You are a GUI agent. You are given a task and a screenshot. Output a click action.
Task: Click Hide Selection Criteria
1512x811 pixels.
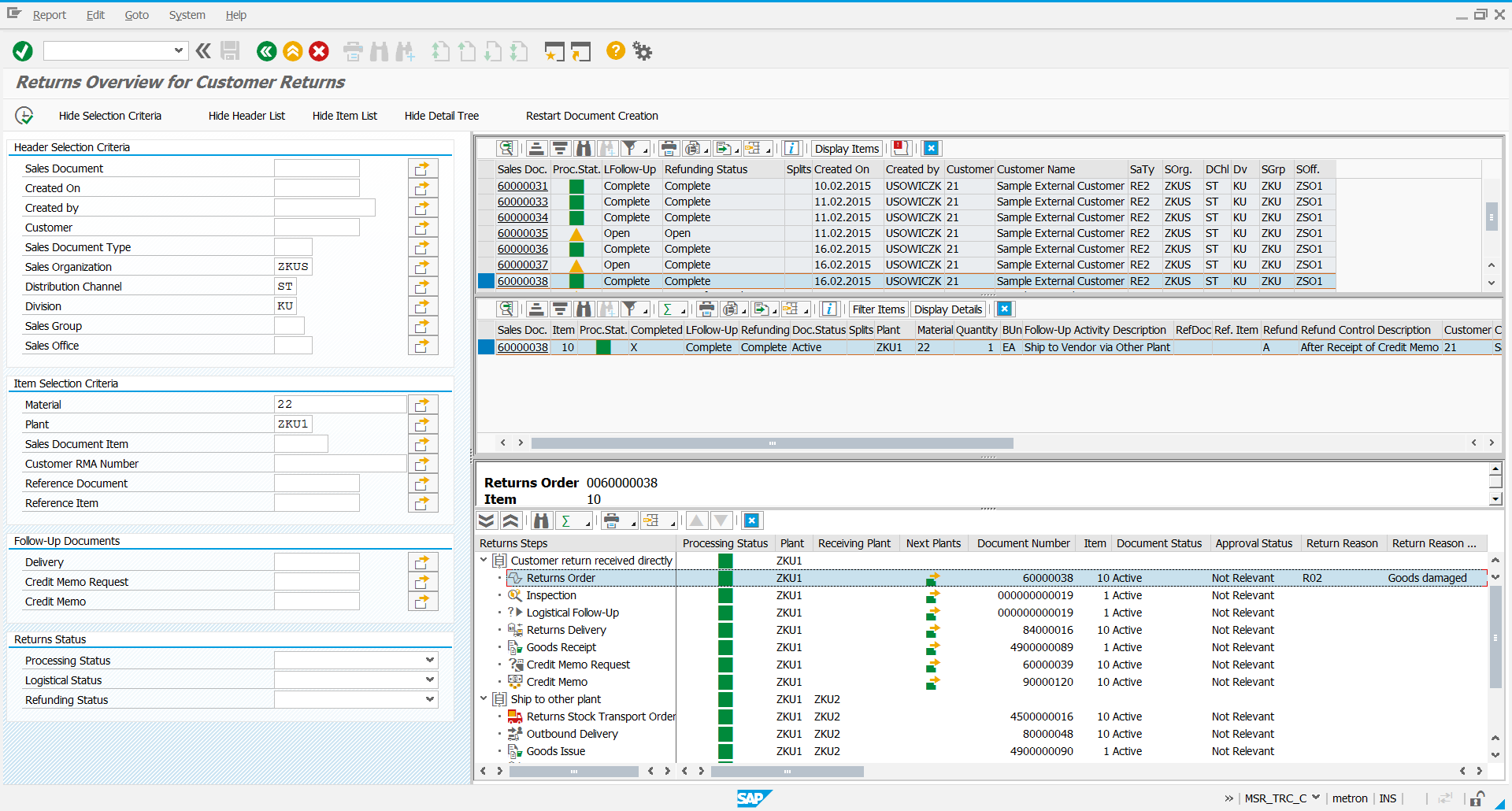tap(109, 116)
